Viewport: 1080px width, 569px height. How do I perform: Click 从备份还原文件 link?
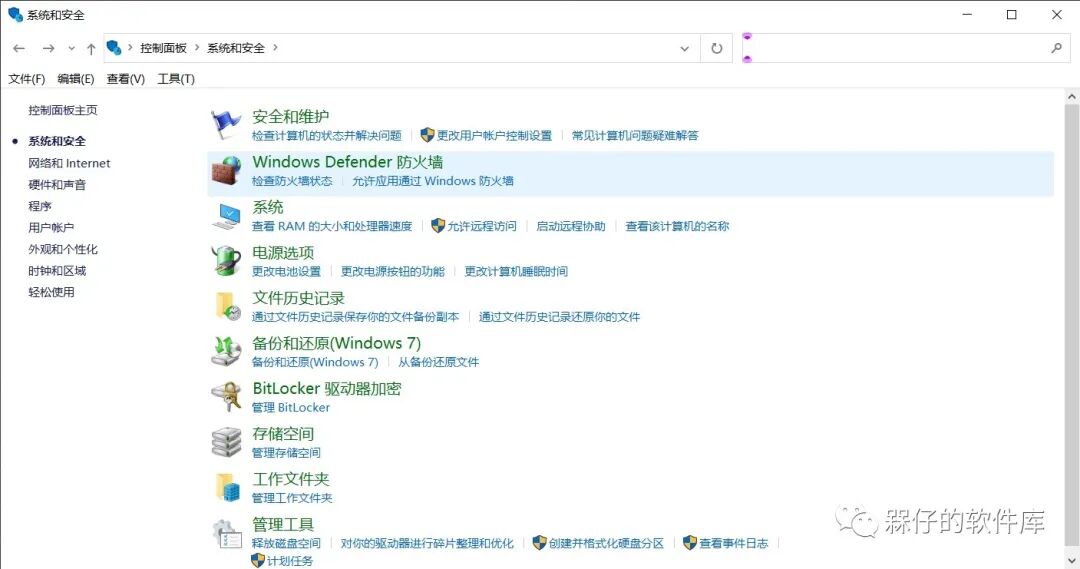tap(438, 362)
